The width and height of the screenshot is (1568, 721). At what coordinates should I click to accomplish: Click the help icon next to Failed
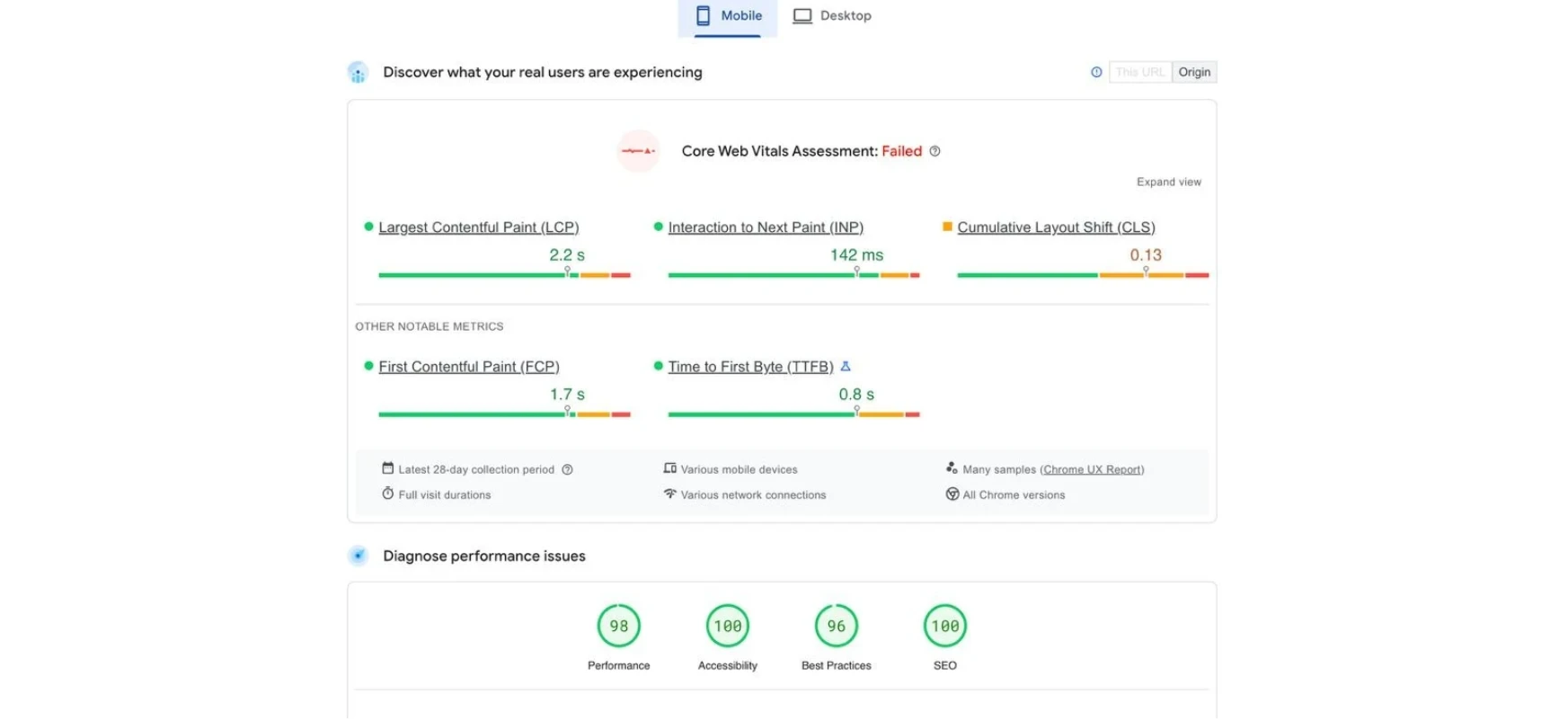(x=935, y=151)
